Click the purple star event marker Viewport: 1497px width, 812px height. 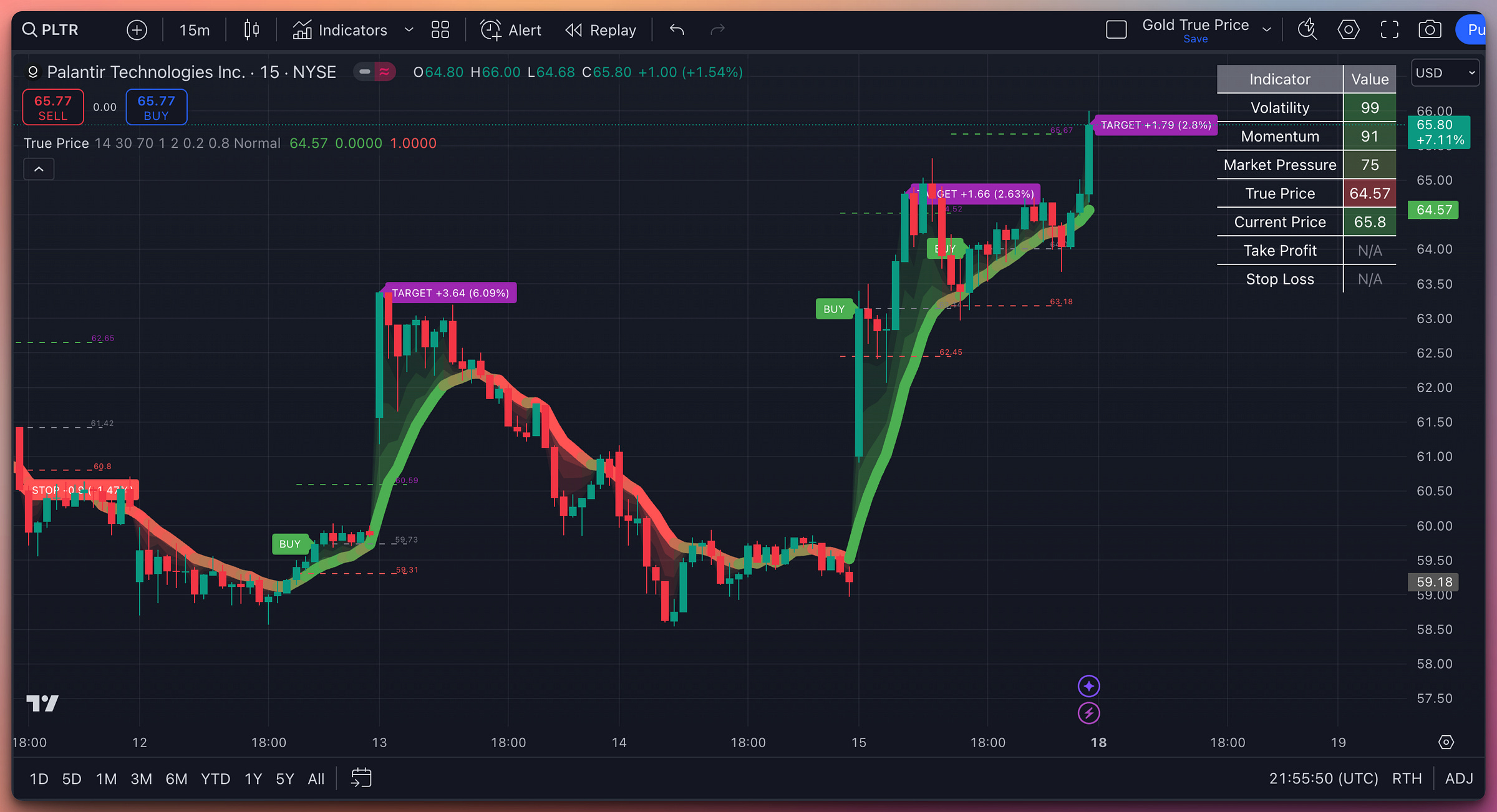click(1088, 686)
